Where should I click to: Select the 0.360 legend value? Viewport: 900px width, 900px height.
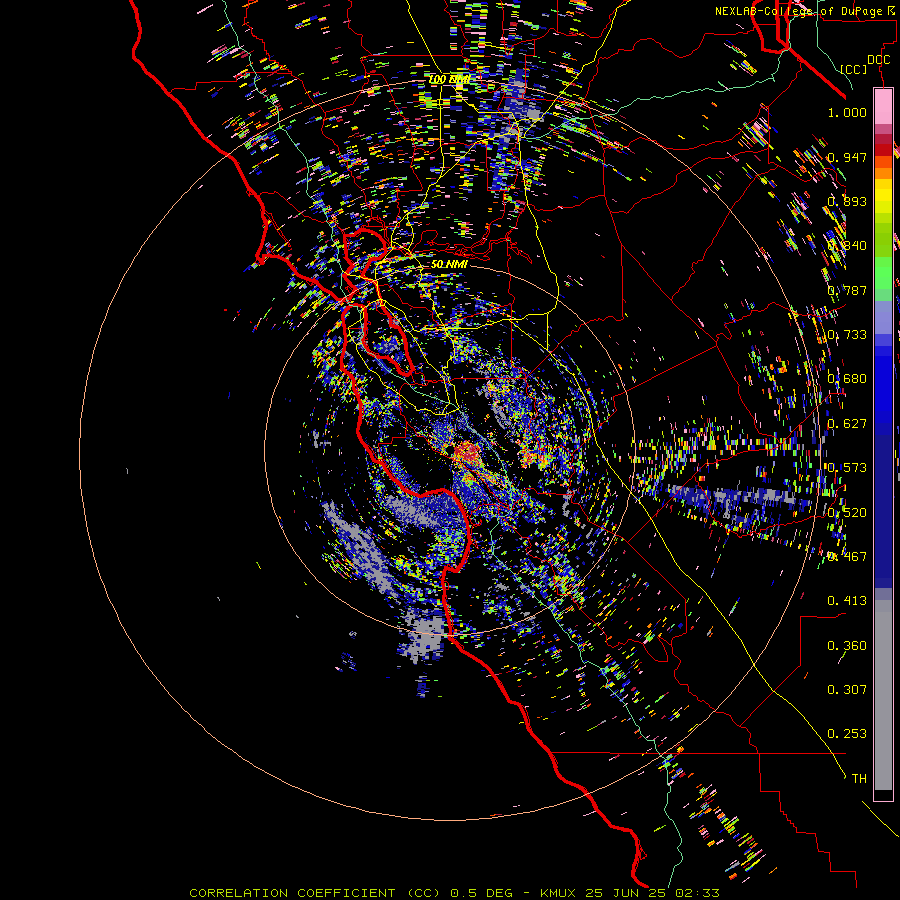[847, 646]
